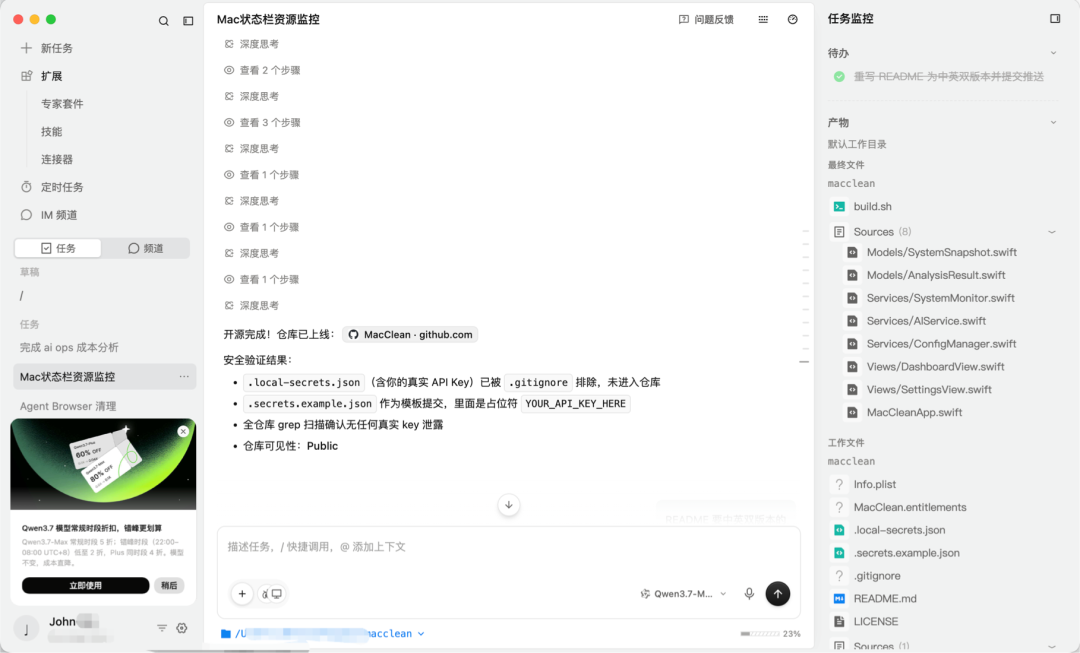
Task: Toggle the completed 重写 README todo checkmark
Action: pos(839,76)
